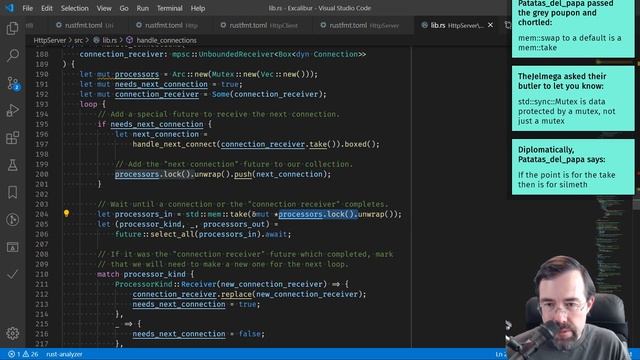The width and height of the screenshot is (640, 360).
Task: Expand HttpServer breadcrumb segment
Action: (49, 40)
